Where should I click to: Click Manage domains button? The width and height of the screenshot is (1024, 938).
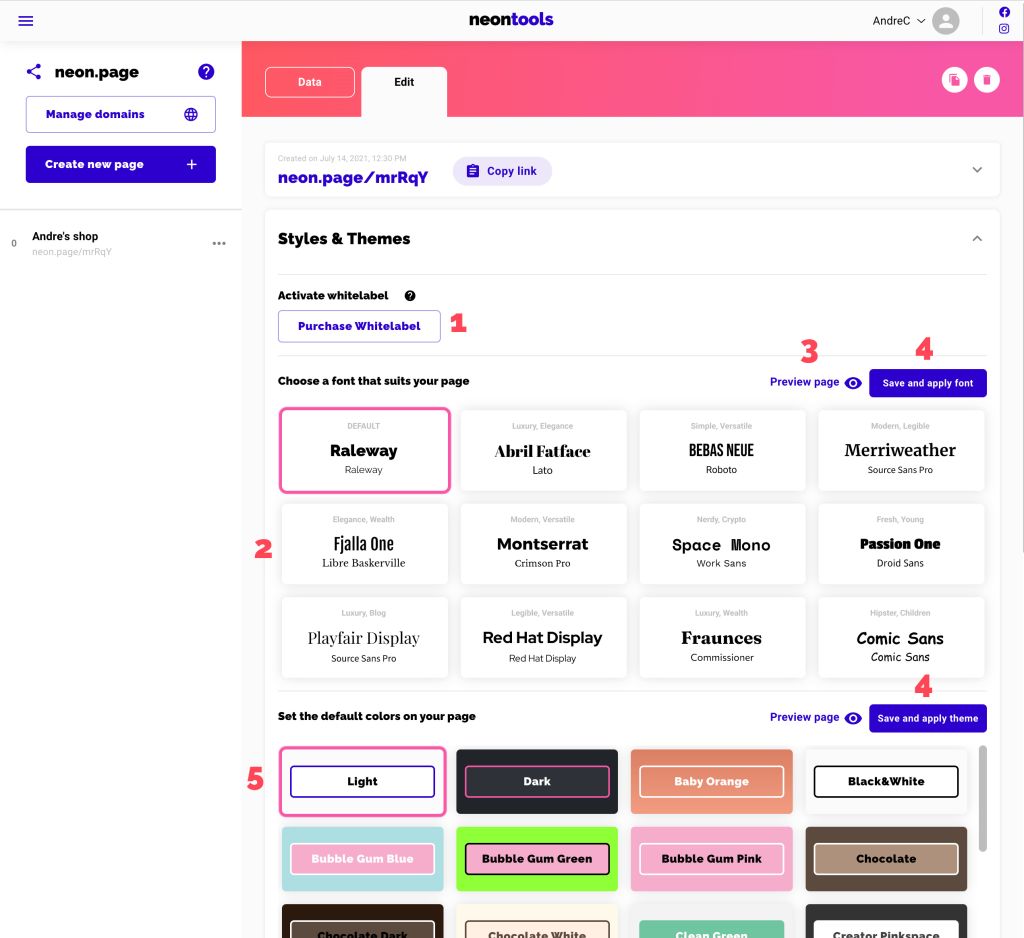pyautogui.click(x=121, y=114)
